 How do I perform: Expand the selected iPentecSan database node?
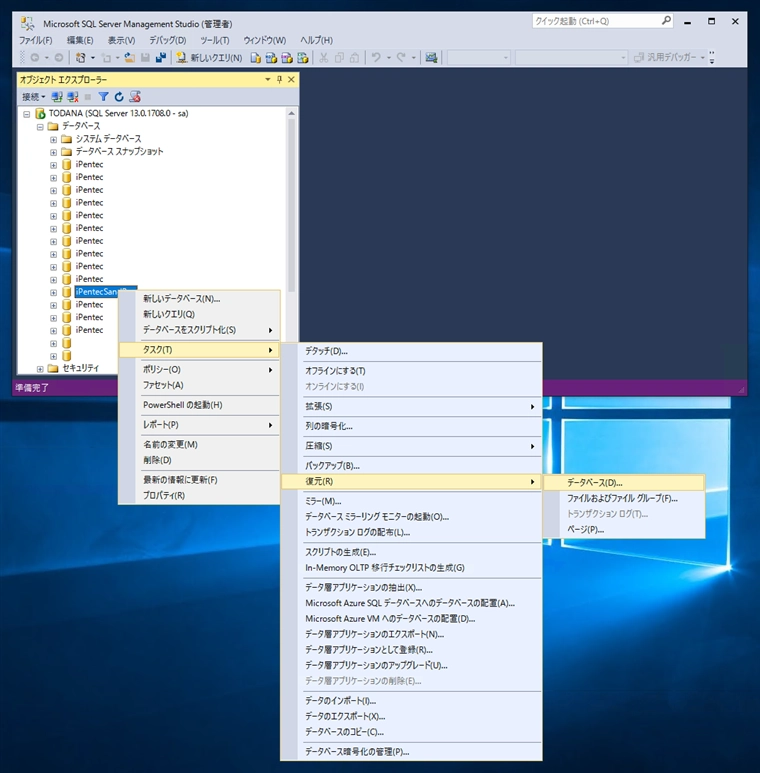click(x=53, y=292)
